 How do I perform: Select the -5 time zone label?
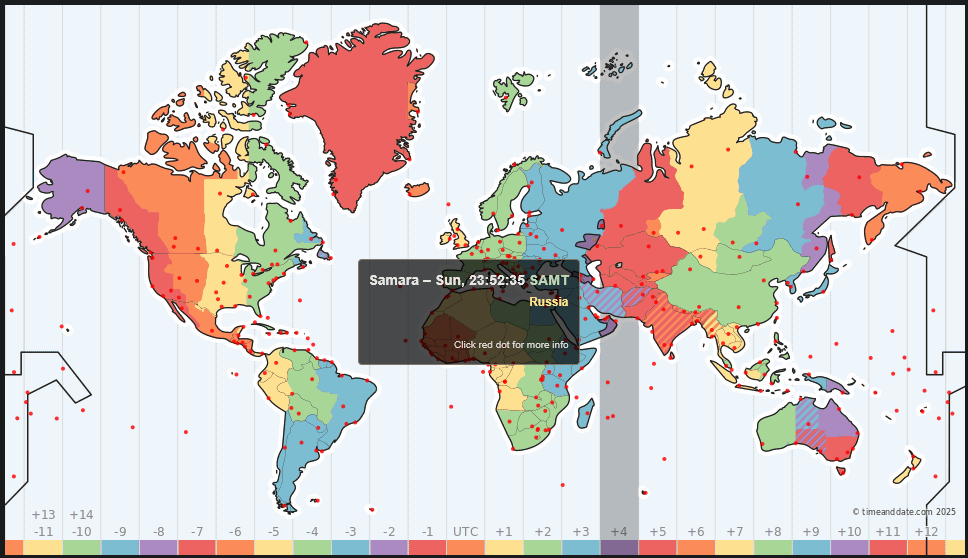pos(273,531)
